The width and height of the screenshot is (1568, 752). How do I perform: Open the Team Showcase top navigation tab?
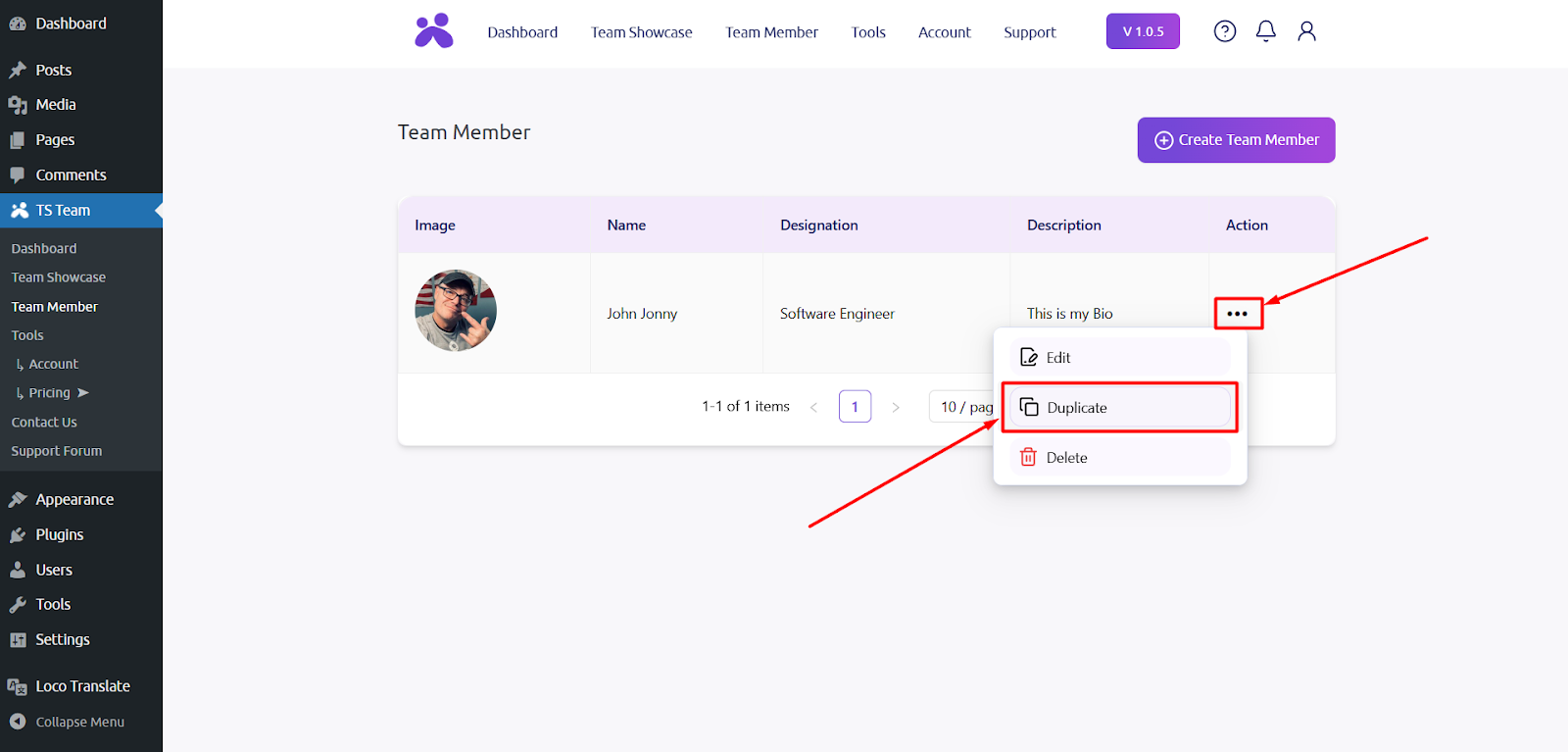[641, 32]
